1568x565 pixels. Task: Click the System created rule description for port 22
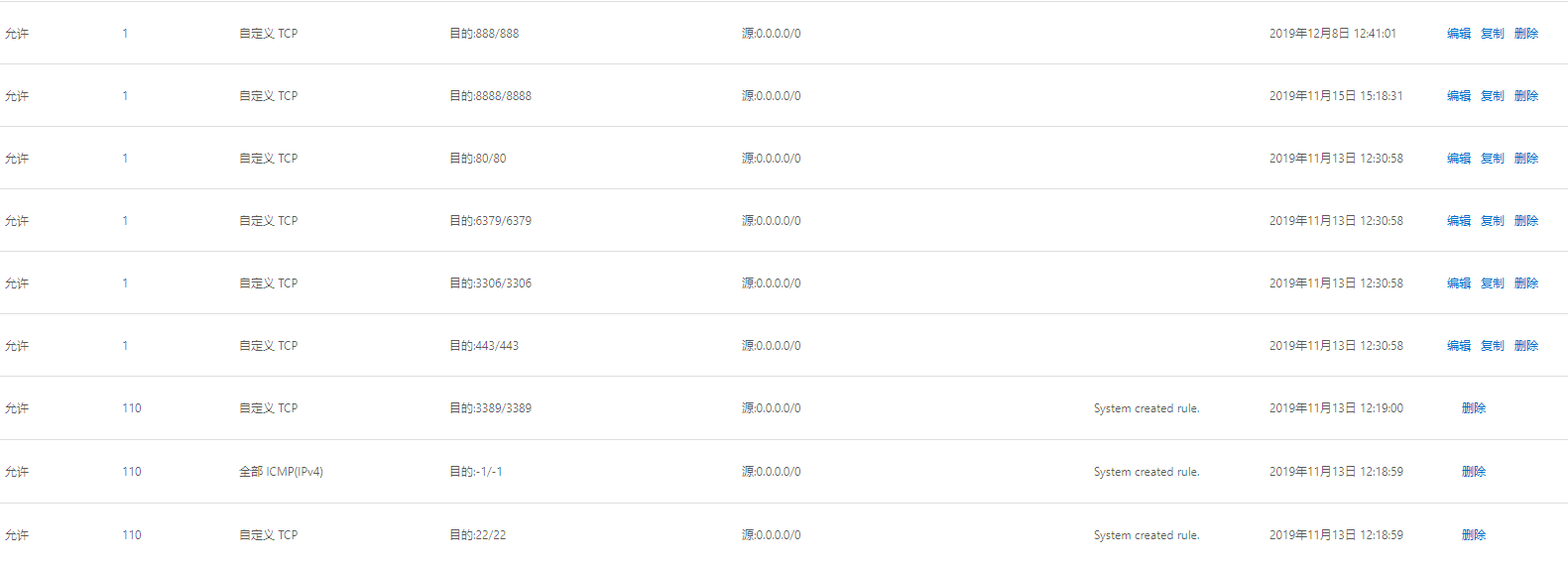(1146, 535)
